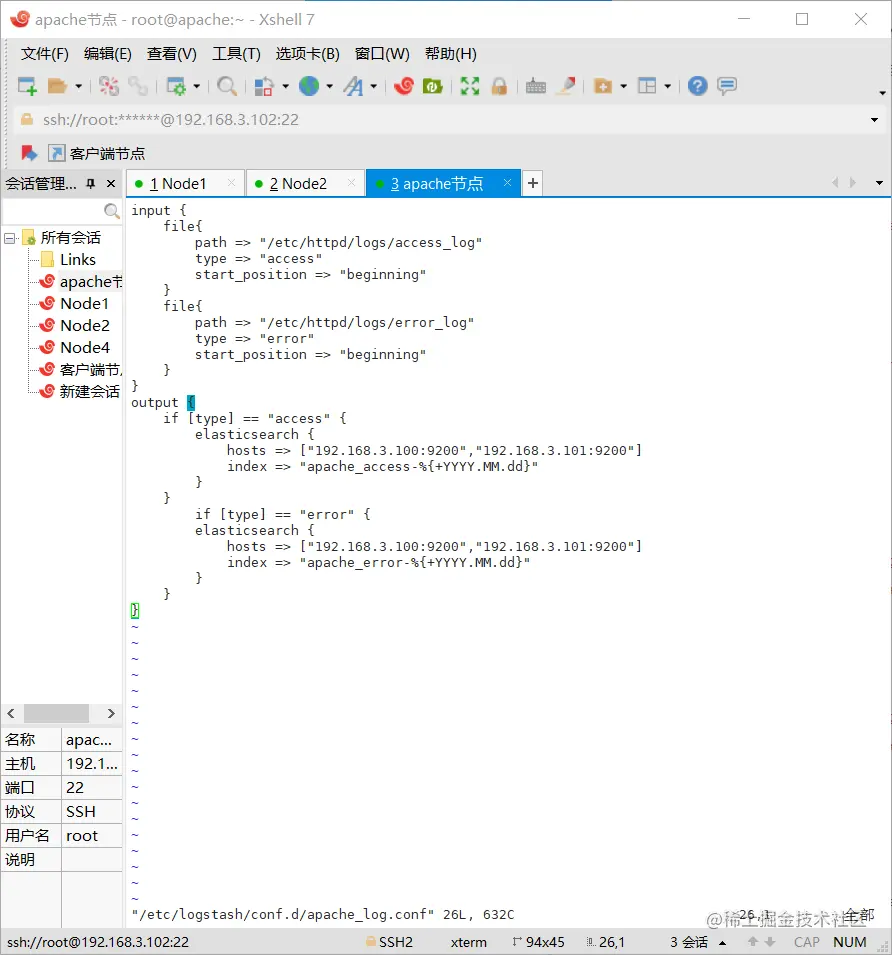
Task: Launch the green Xmanager toolbar icon
Action: pyautogui.click(x=433, y=86)
